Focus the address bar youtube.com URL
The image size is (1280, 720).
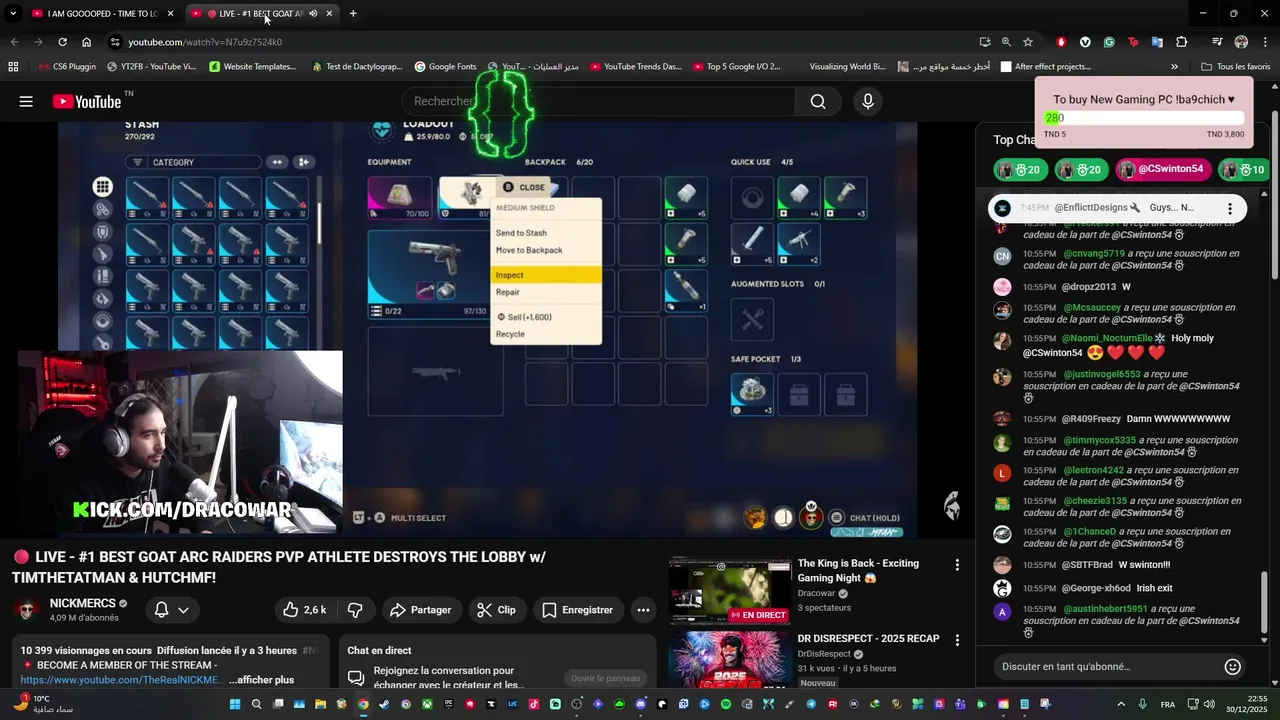[205, 42]
